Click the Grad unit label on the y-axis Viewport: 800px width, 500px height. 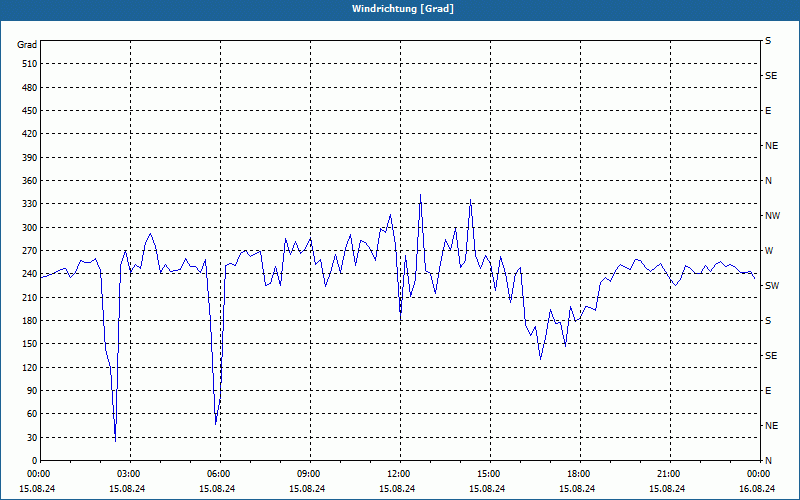(x=27, y=45)
